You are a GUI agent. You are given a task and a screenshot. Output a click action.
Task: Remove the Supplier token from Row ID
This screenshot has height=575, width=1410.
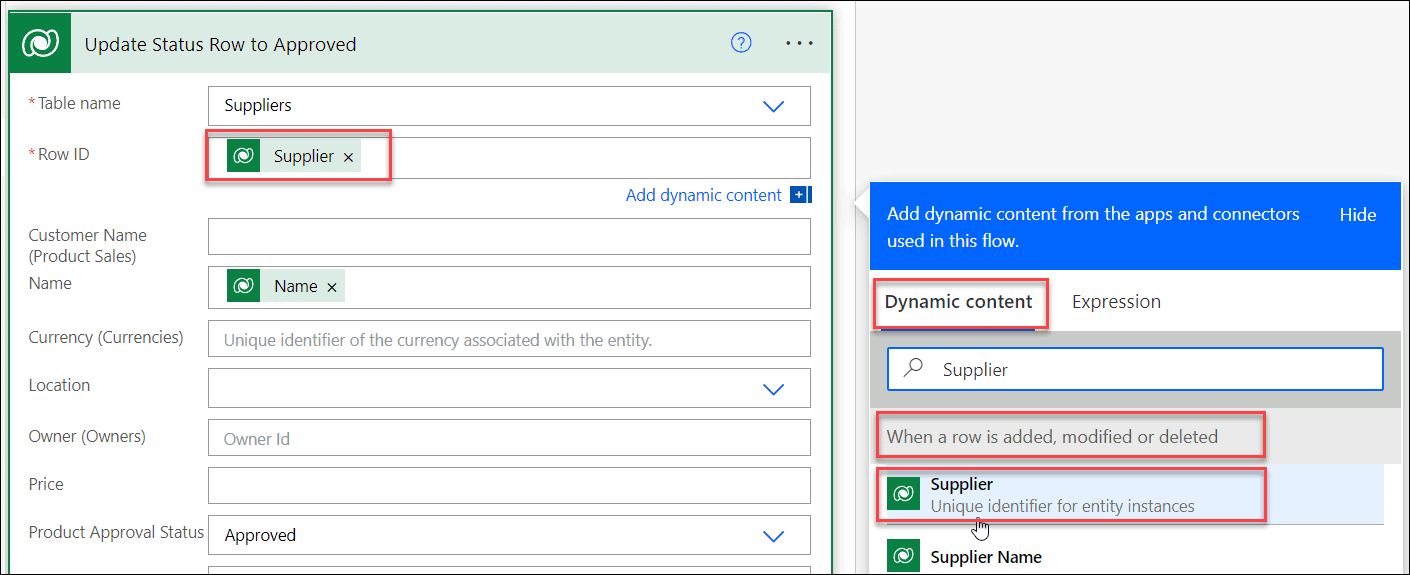tap(348, 157)
